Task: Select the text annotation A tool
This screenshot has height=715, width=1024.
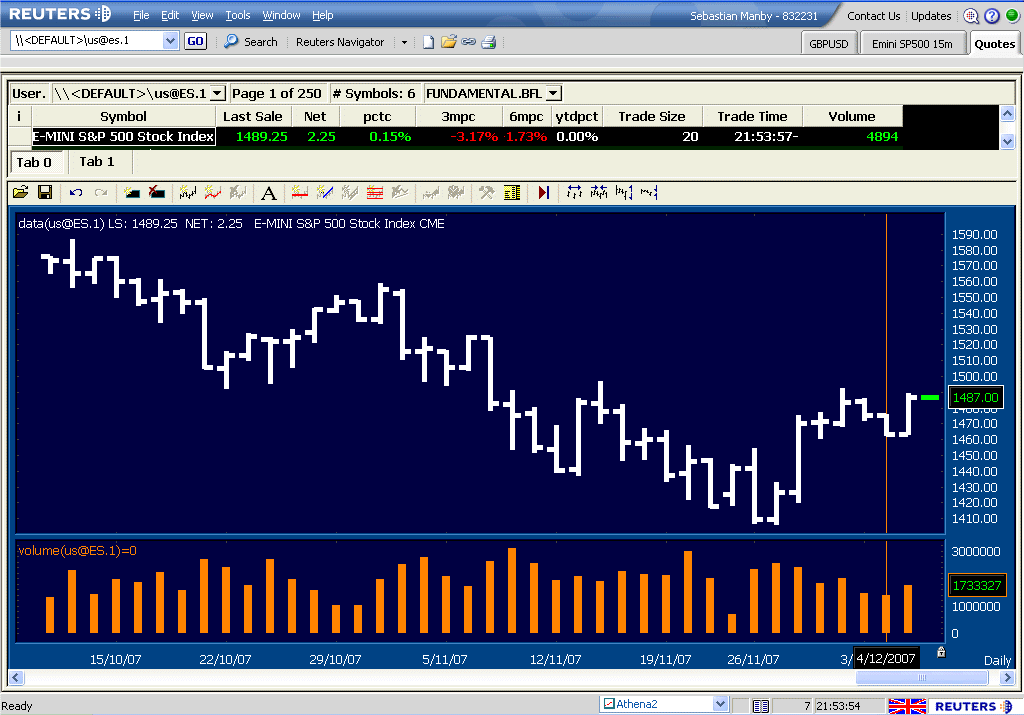Action: tap(268, 193)
